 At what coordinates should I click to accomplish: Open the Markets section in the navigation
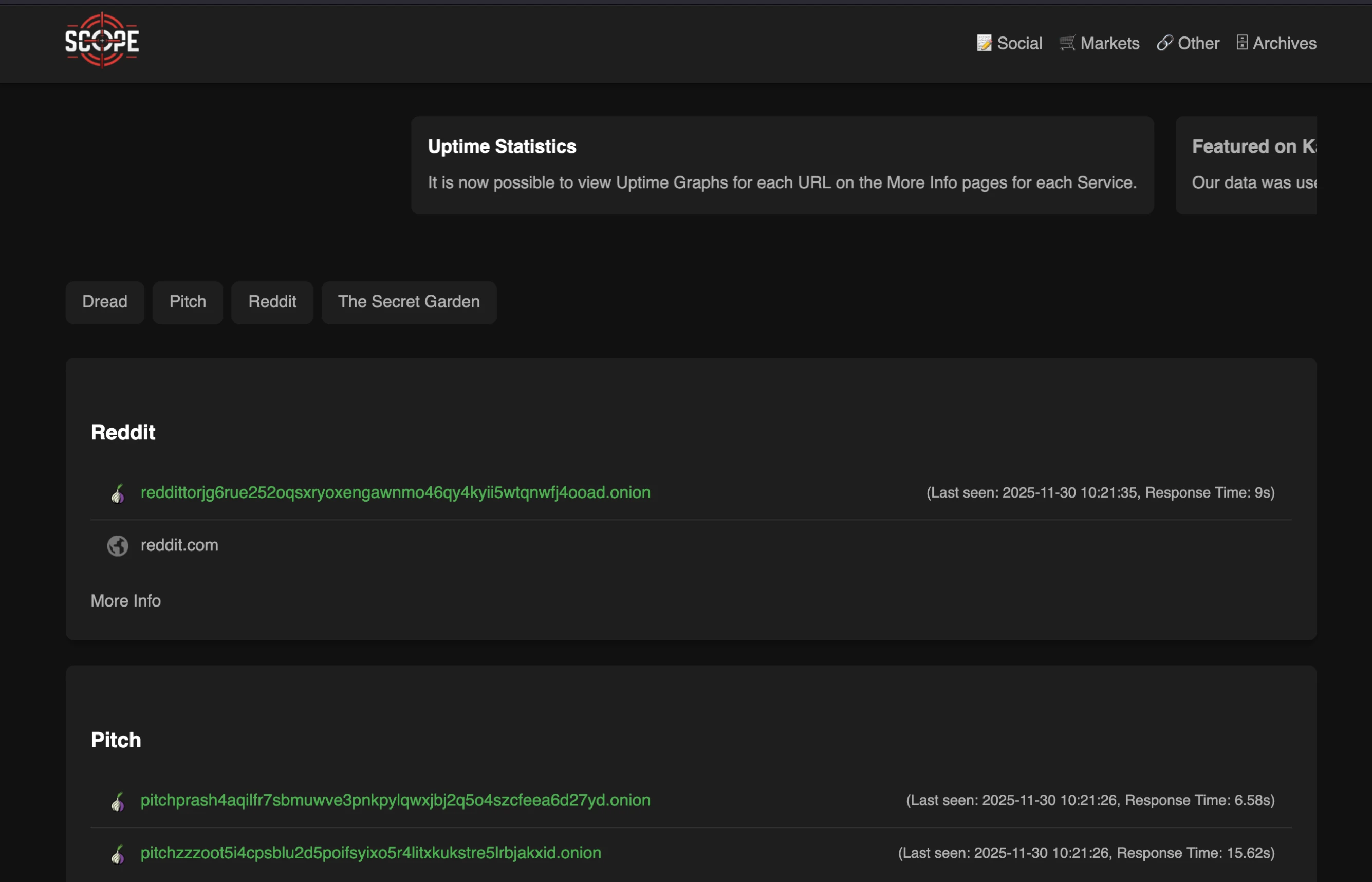tap(1109, 43)
